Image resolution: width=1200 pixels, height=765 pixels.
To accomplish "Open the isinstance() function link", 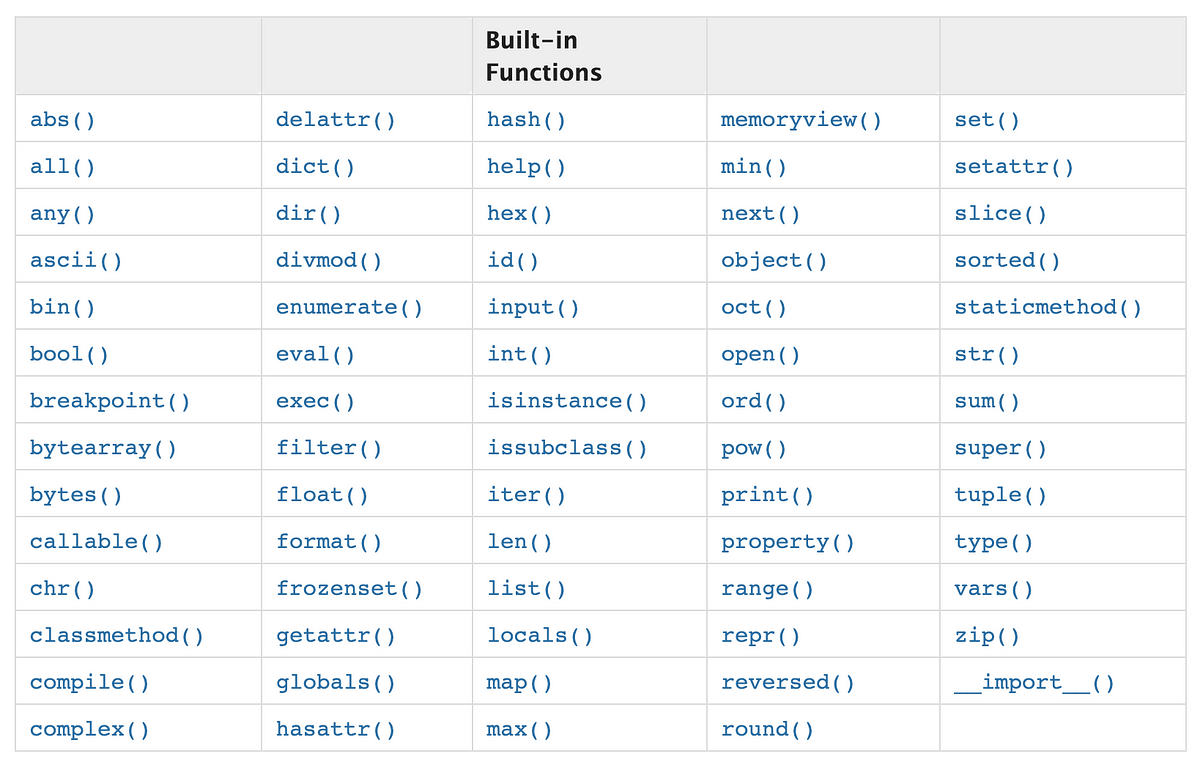I will pos(567,401).
